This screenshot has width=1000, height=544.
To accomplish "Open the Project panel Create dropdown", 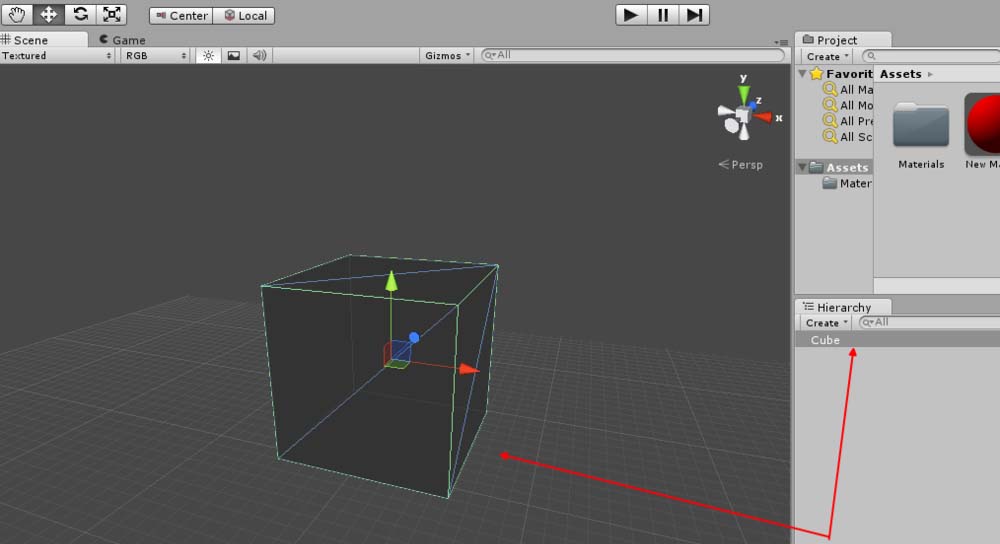I will (827, 56).
